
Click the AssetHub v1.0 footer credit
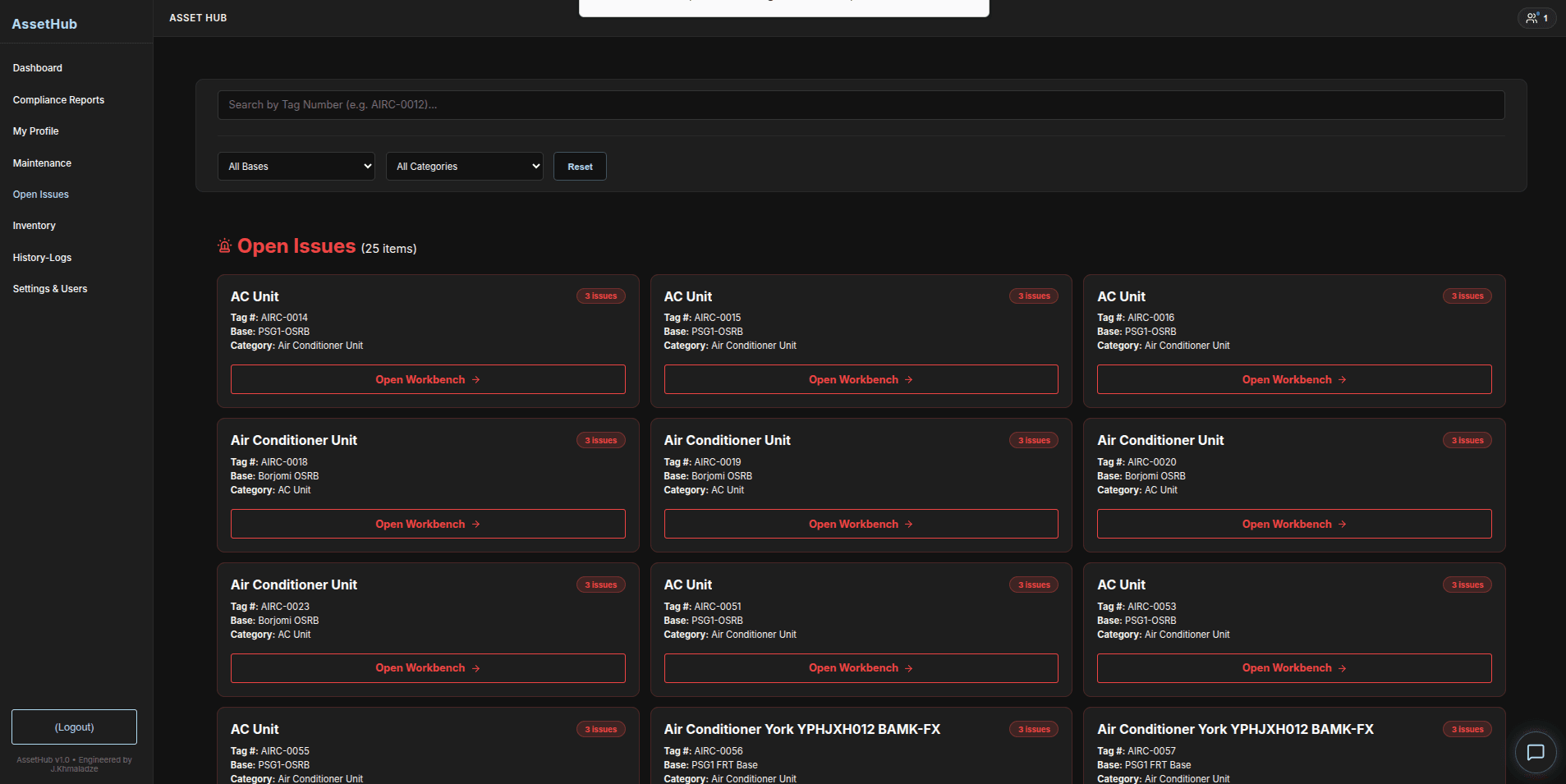[74, 764]
